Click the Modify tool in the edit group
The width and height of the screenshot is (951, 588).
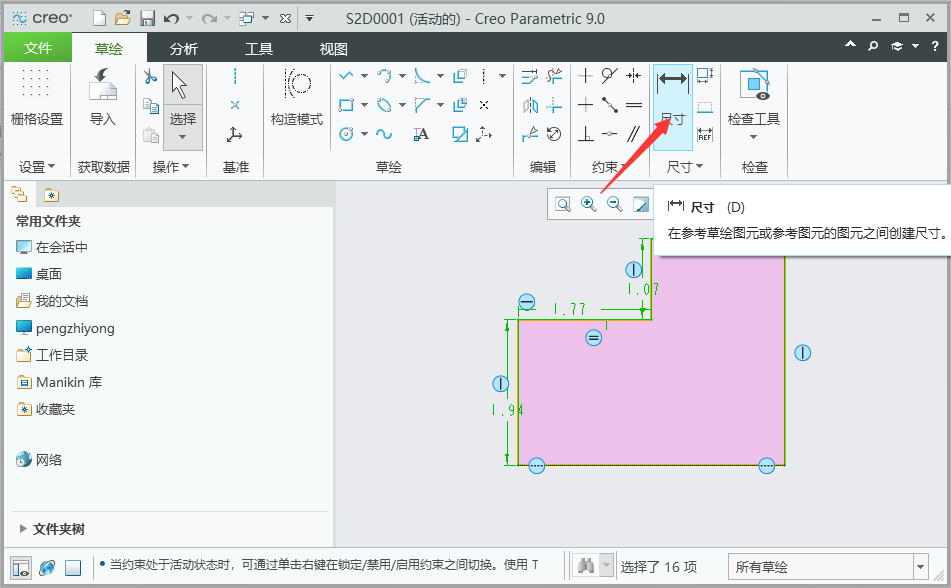529,76
